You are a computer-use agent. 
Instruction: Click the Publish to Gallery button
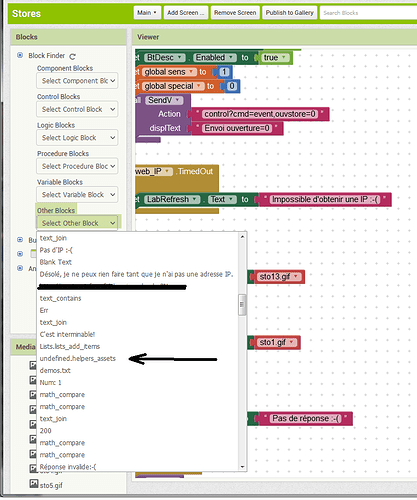pyautogui.click(x=289, y=13)
